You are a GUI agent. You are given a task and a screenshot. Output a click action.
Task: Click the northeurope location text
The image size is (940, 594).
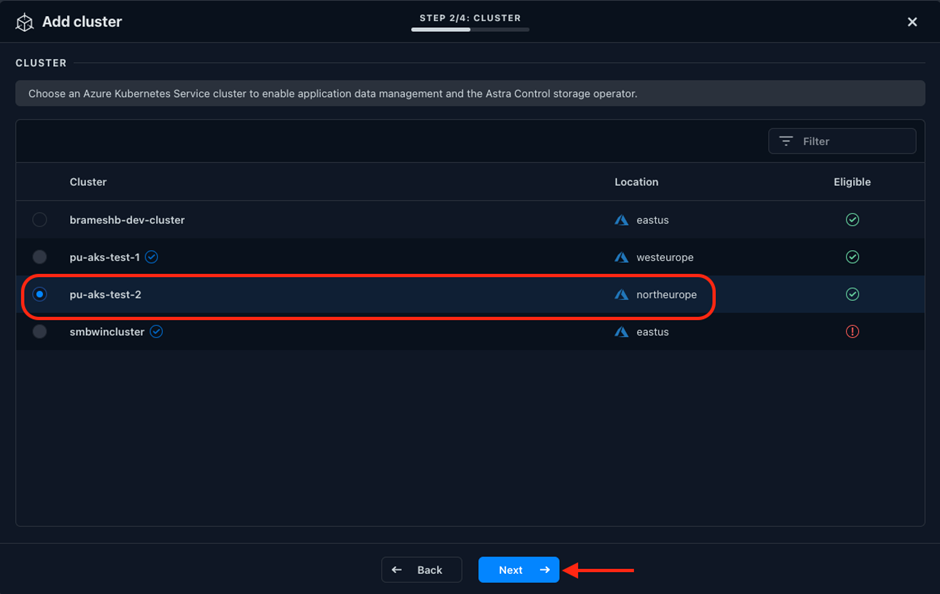click(x=667, y=294)
